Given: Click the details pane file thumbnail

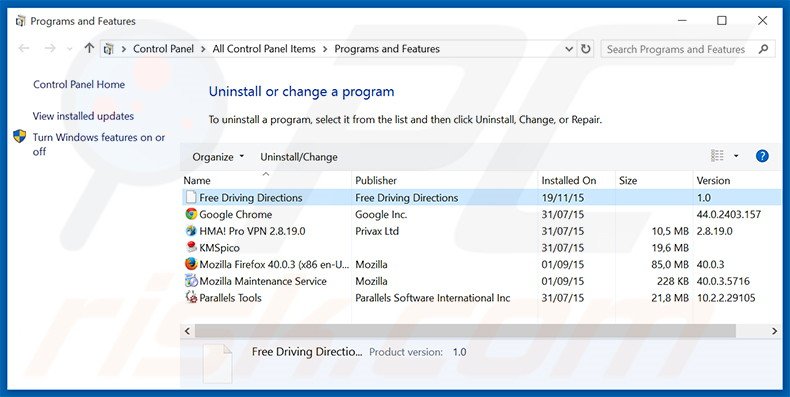Looking at the screenshot, I should coord(218,364).
